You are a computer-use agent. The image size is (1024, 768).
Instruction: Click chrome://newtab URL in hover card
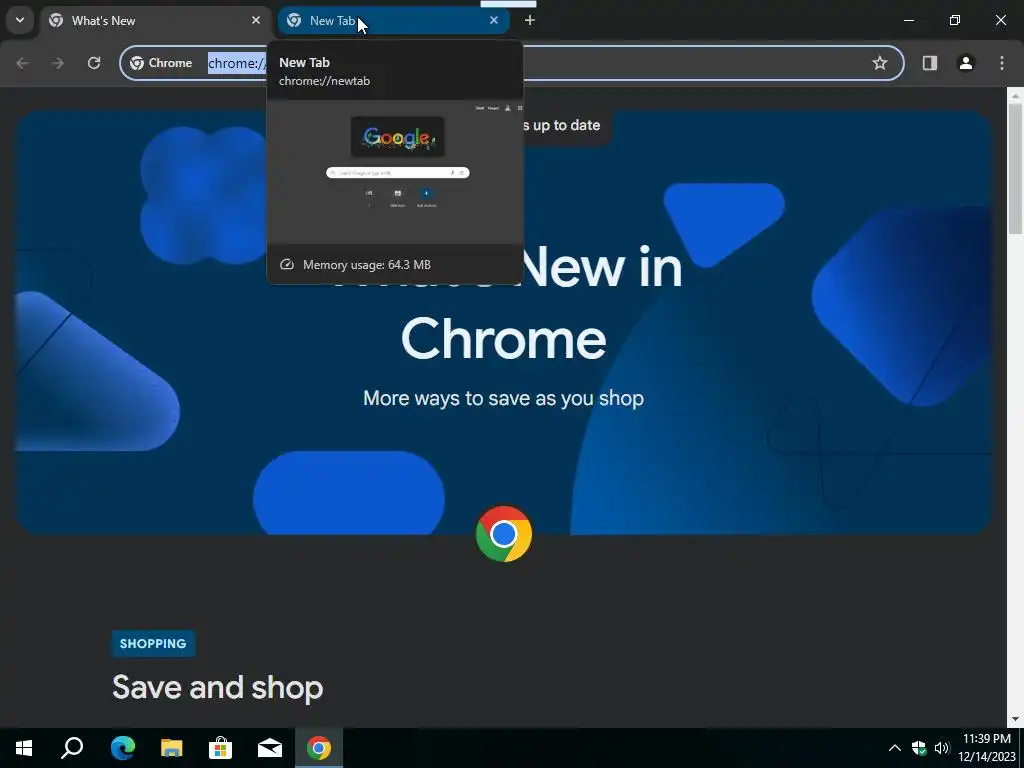point(325,81)
